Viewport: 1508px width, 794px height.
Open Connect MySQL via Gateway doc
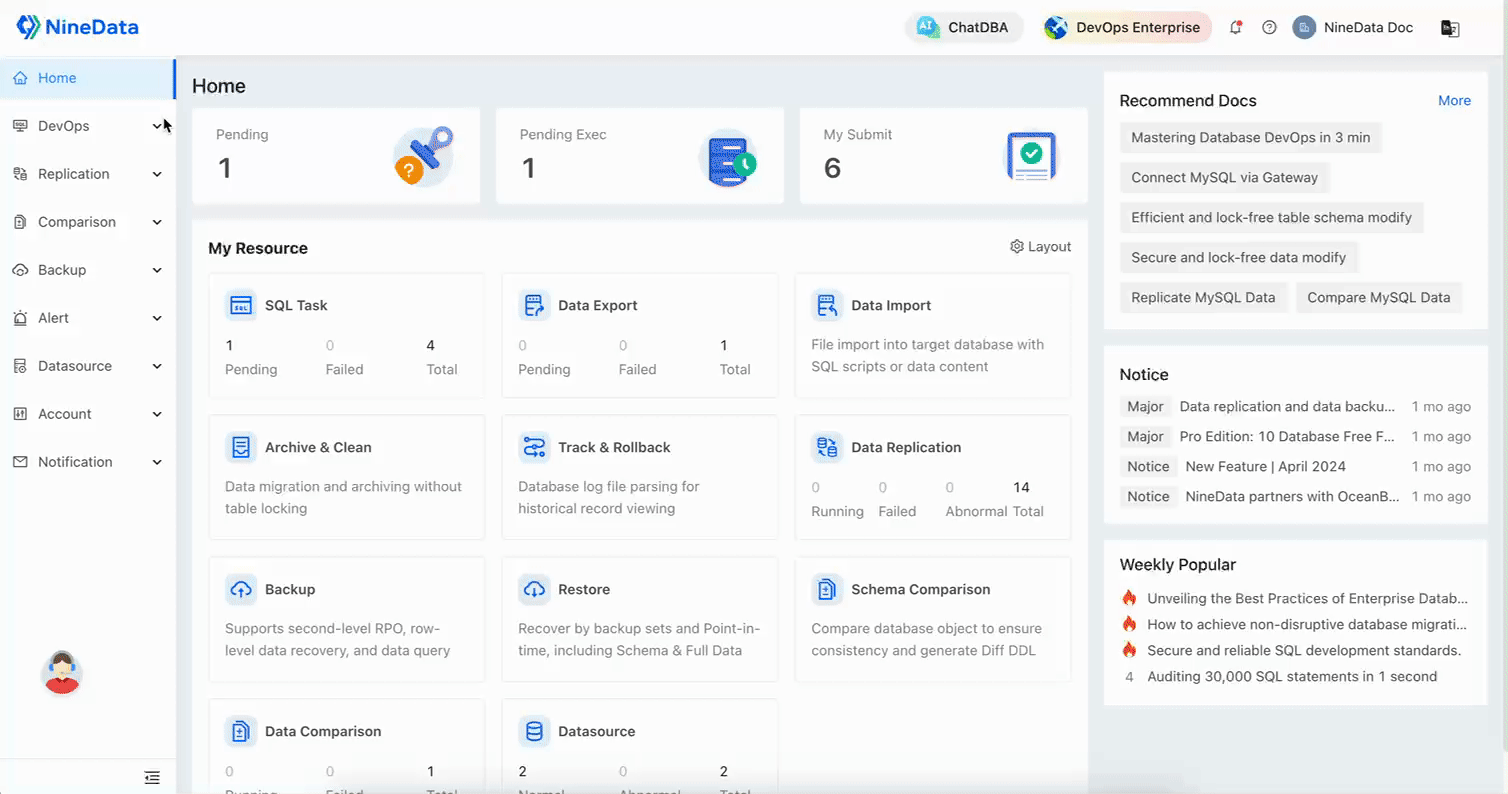click(1225, 178)
